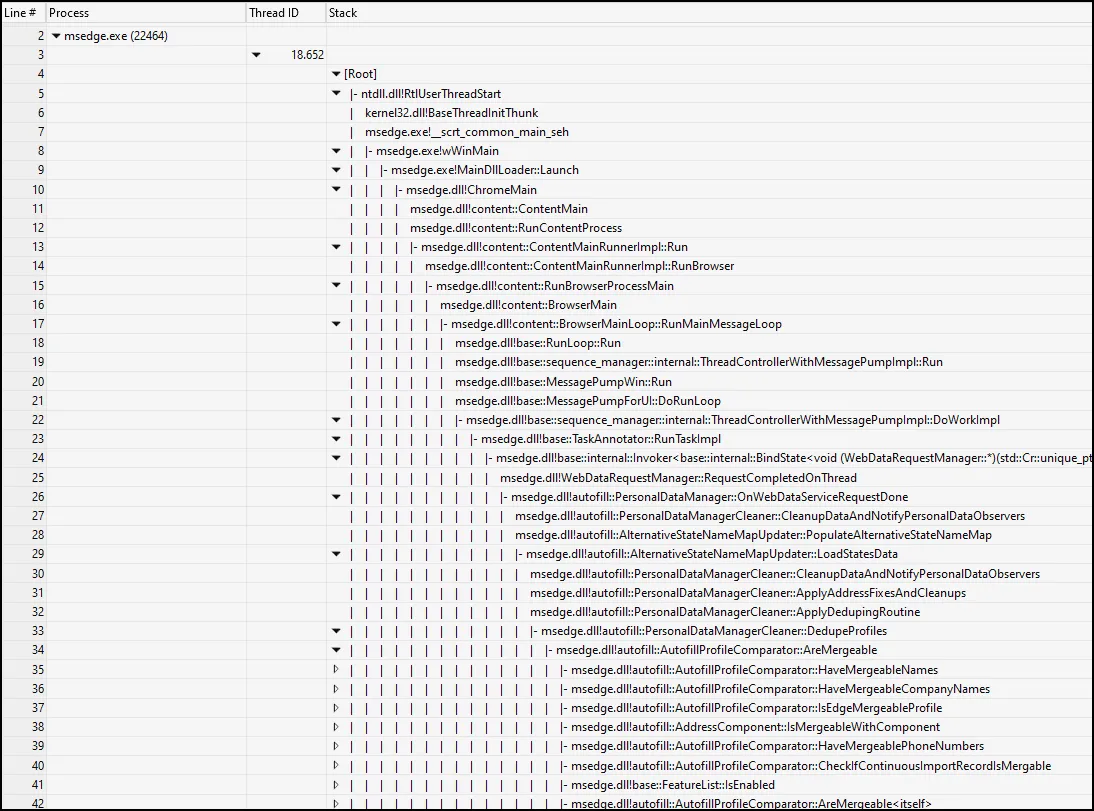
Task: Expand the HaveMergeableNames stack frame
Action: 336,670
